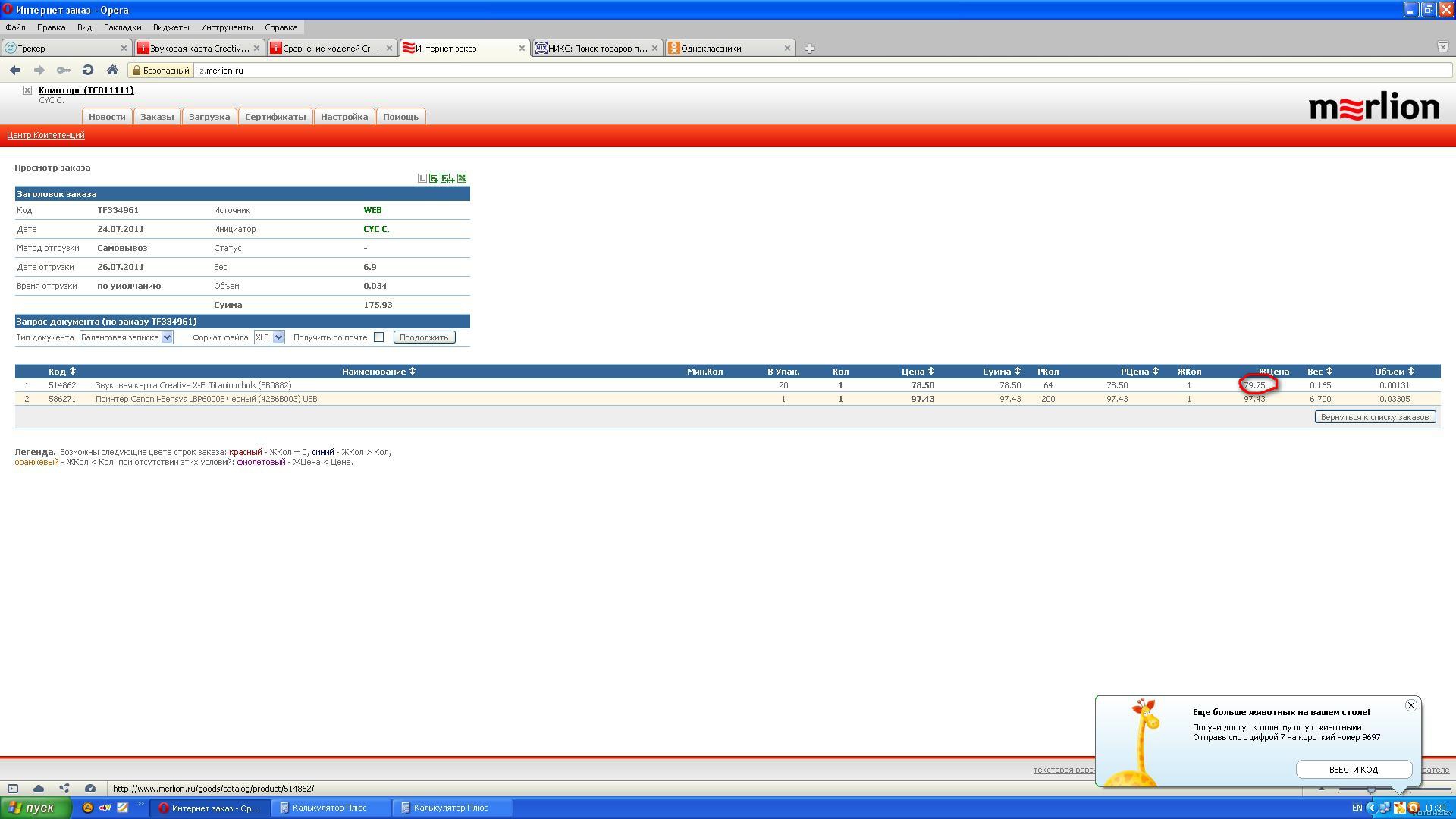The width and height of the screenshot is (1456, 819).
Task: Tick the 'Получить по почте' checkbox
Action: tap(378, 337)
